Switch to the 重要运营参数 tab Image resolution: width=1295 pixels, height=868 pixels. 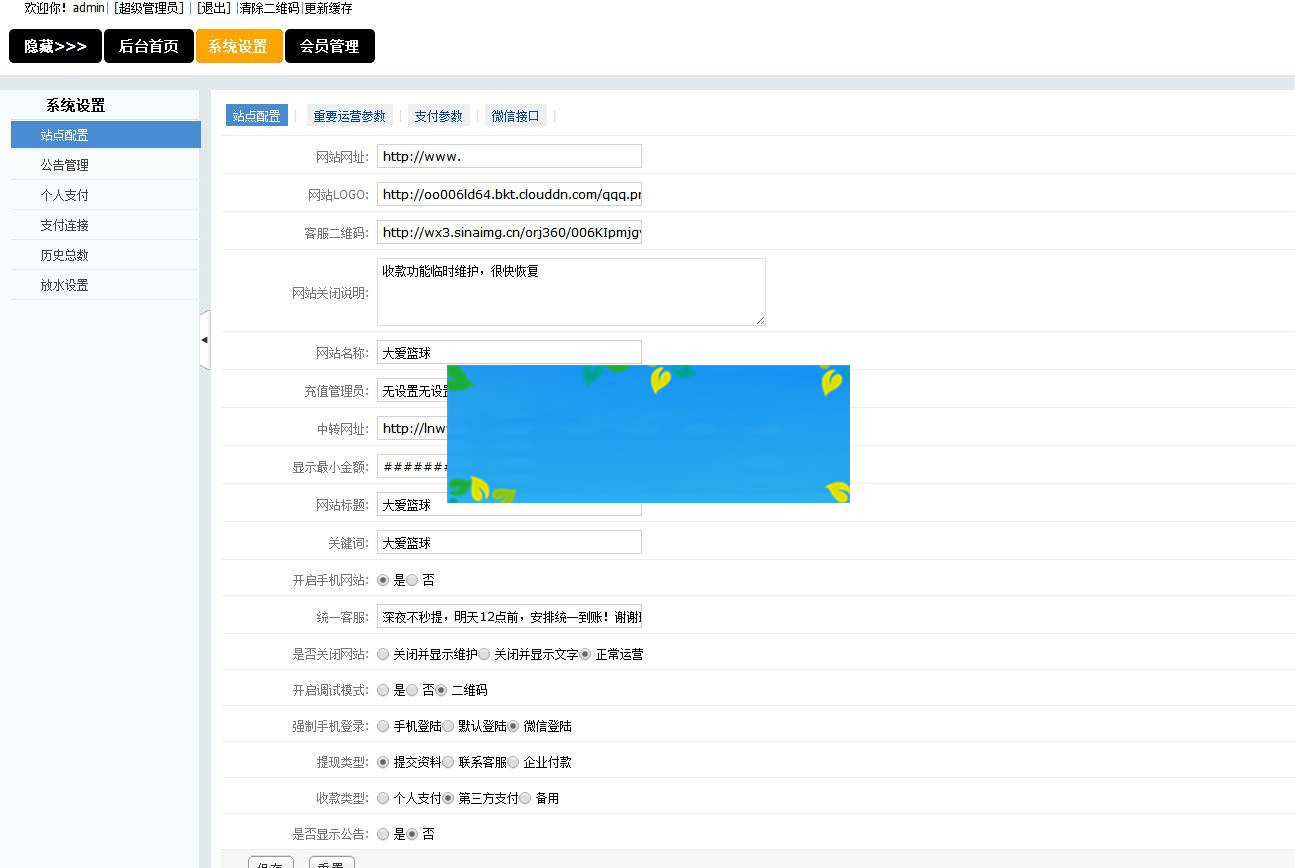click(x=349, y=115)
